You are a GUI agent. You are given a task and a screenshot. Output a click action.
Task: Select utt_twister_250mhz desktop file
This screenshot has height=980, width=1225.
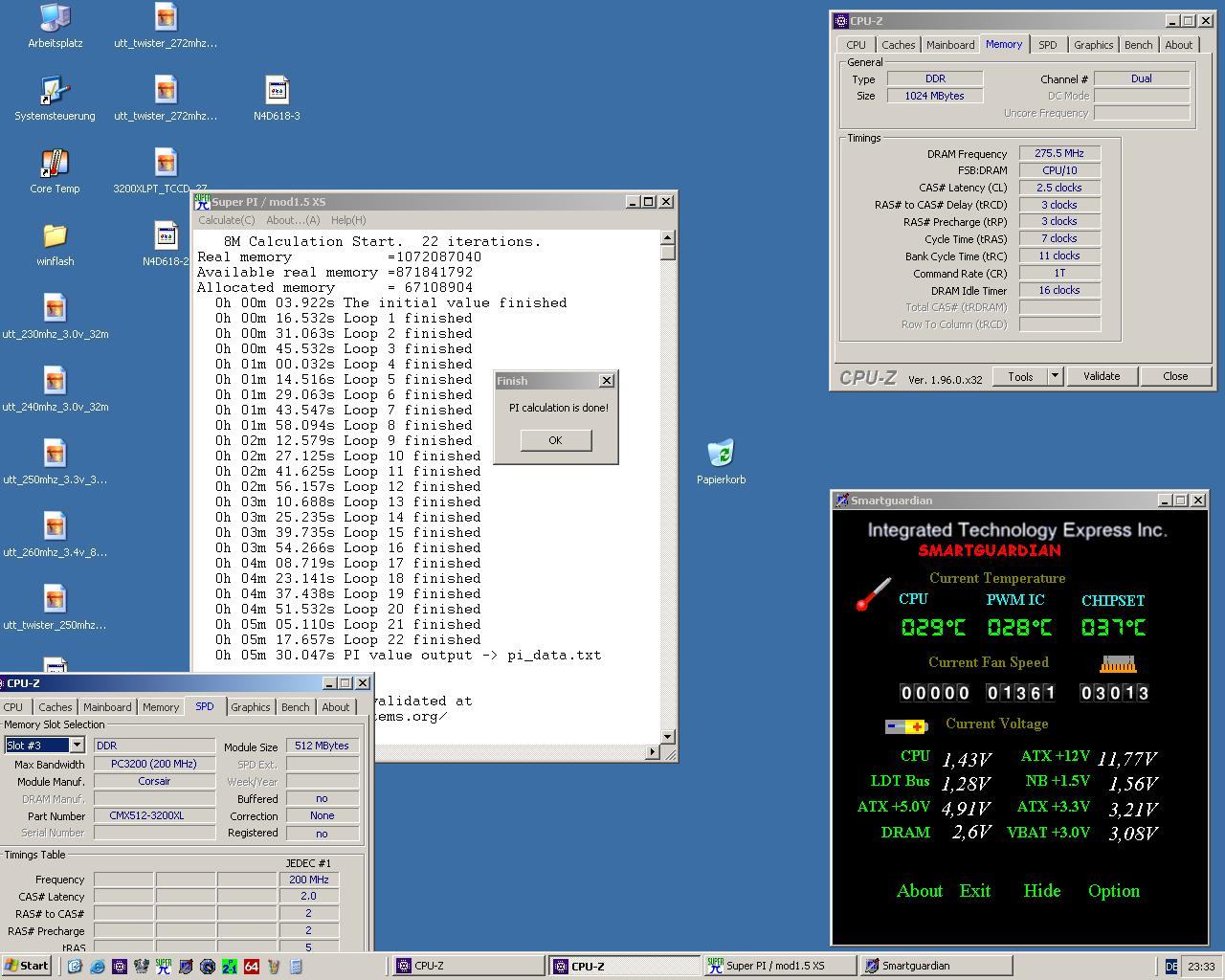(x=55, y=608)
